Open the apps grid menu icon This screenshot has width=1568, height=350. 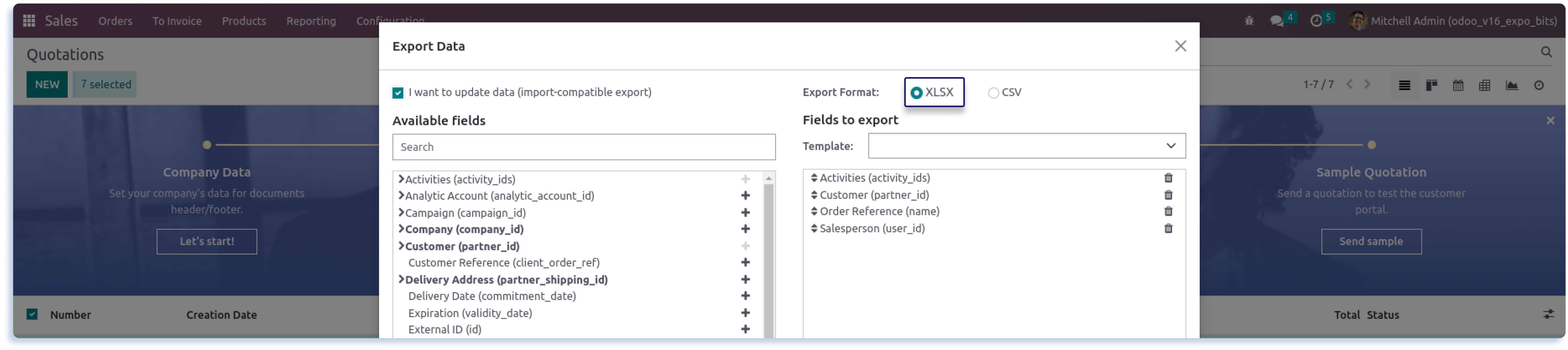click(28, 21)
